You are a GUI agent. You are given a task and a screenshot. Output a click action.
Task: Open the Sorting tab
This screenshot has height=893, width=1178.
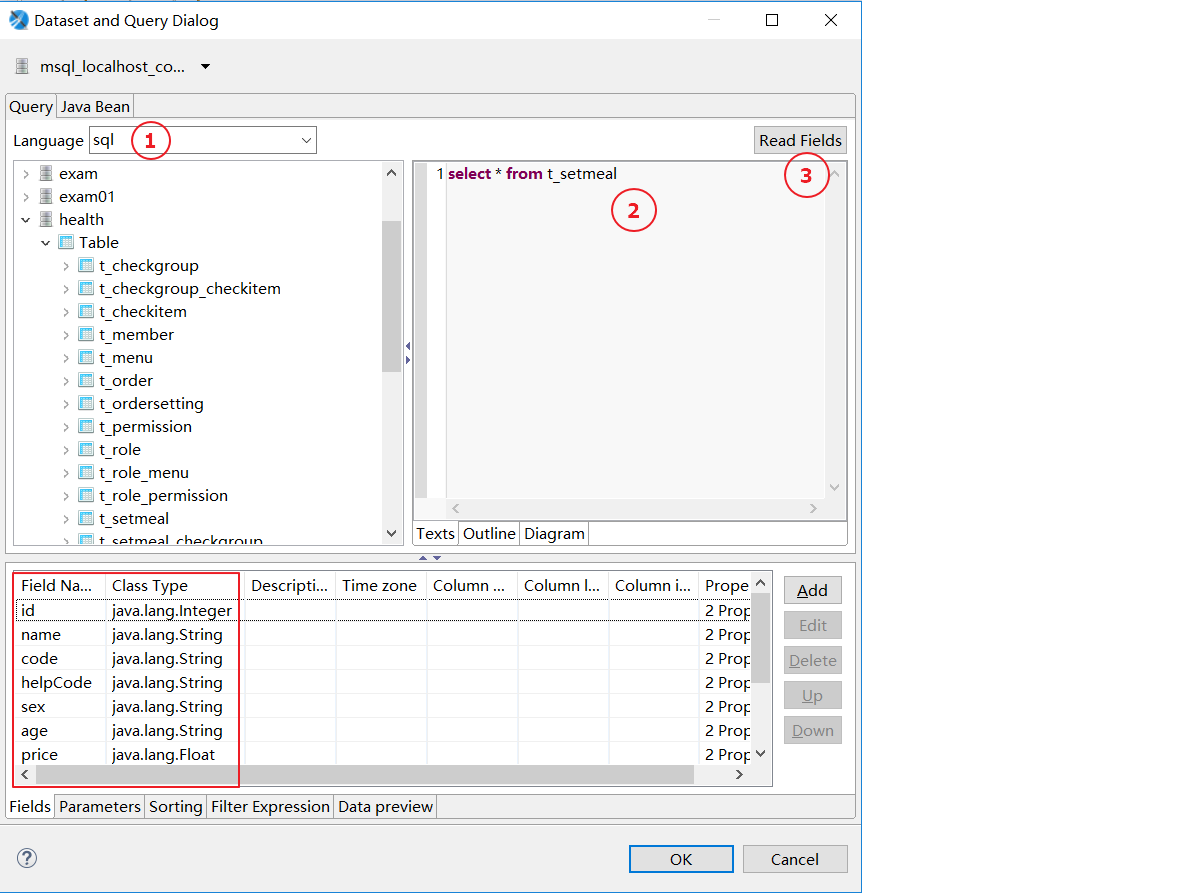pyautogui.click(x=176, y=807)
